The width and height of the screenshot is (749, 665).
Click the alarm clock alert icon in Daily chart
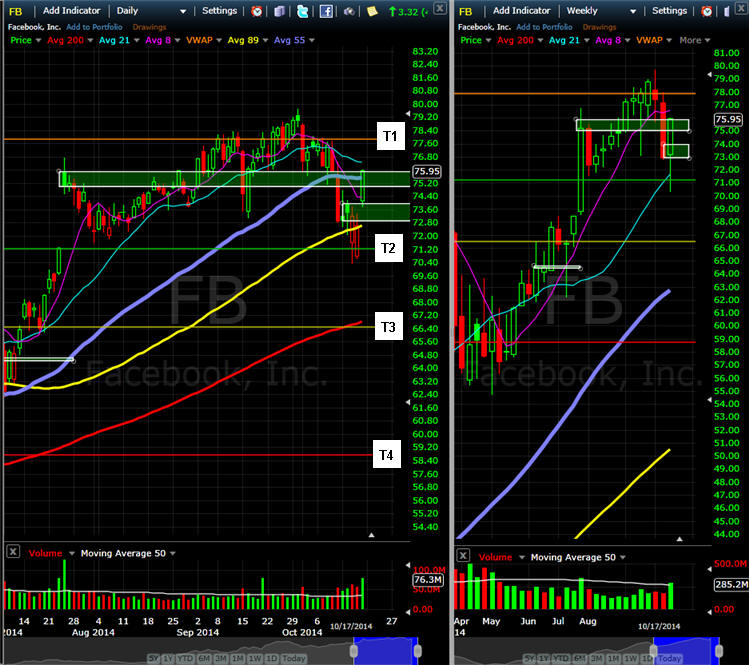tap(257, 11)
